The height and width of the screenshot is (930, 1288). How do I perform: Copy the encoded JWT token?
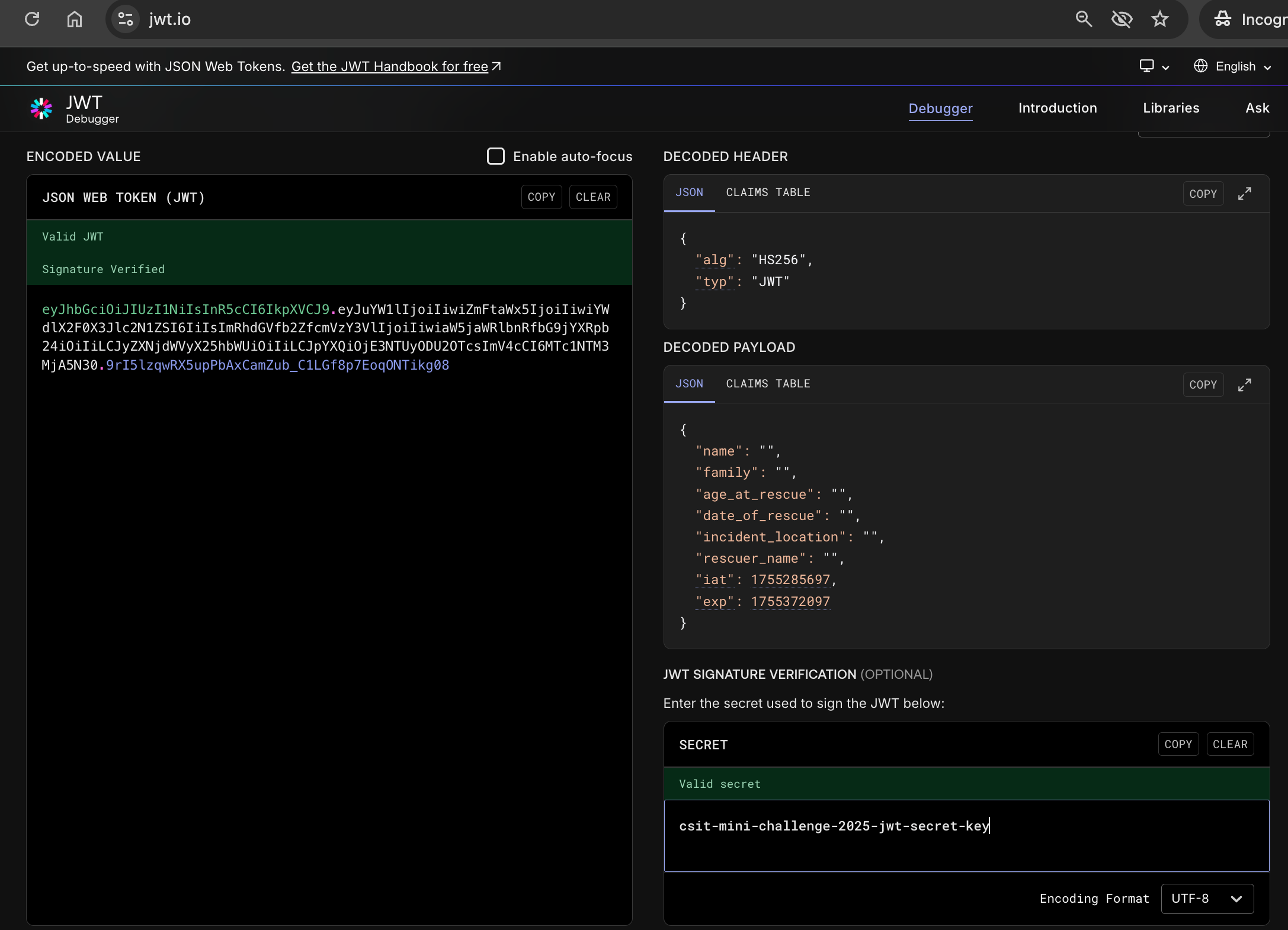click(x=542, y=197)
